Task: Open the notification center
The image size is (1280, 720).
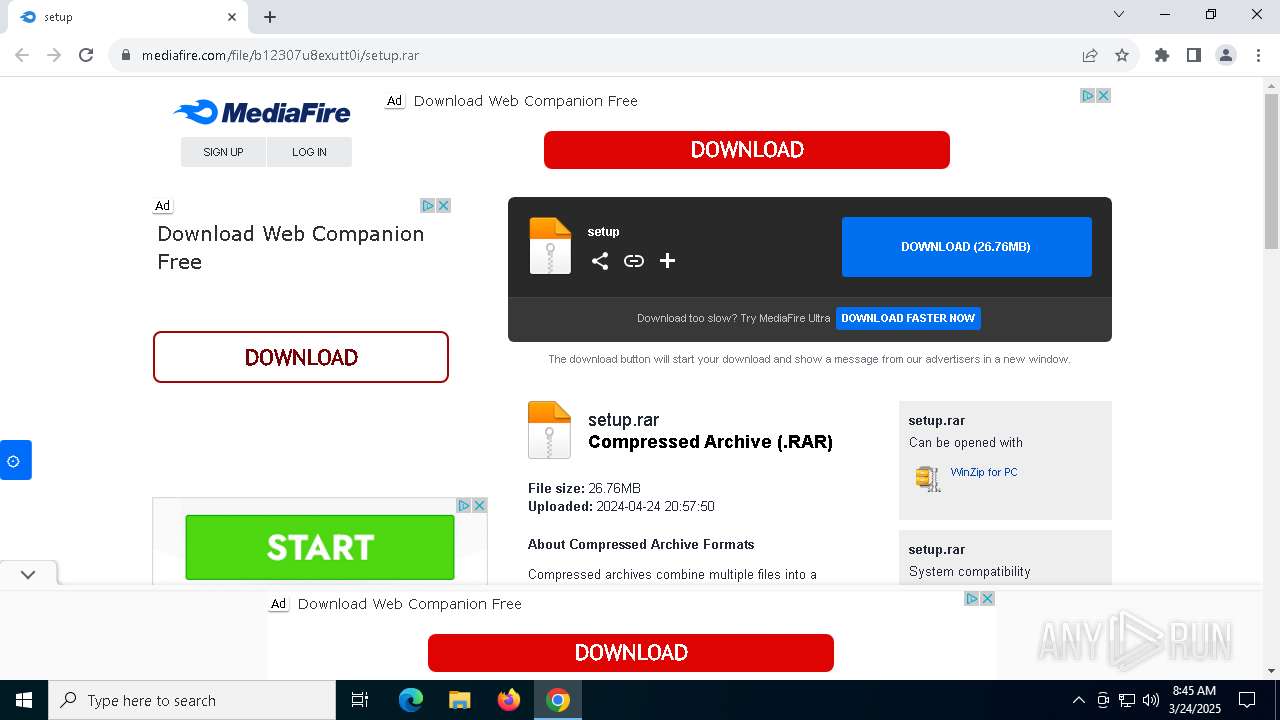Action: [1247, 700]
